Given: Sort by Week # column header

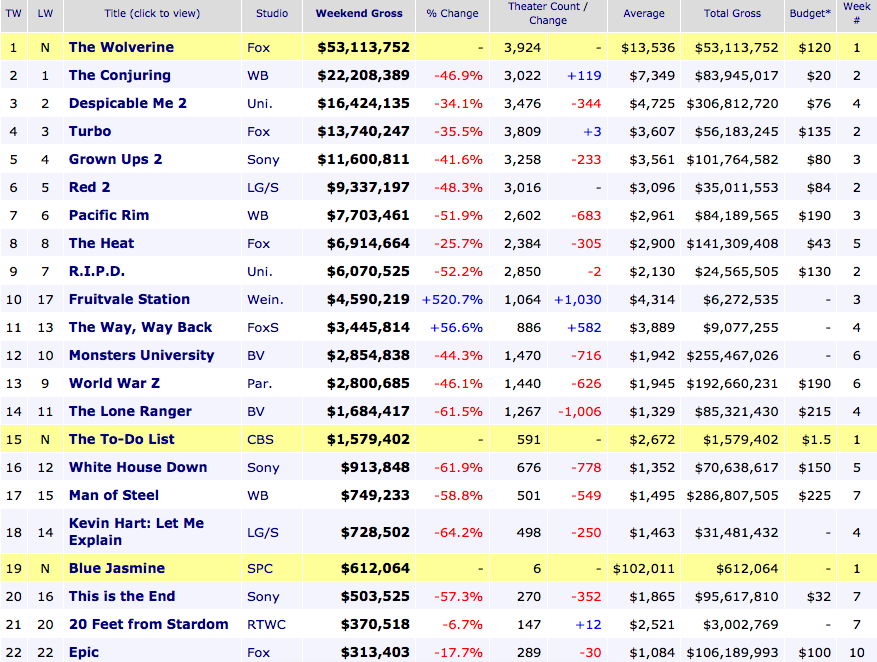Looking at the screenshot, I should point(856,13).
